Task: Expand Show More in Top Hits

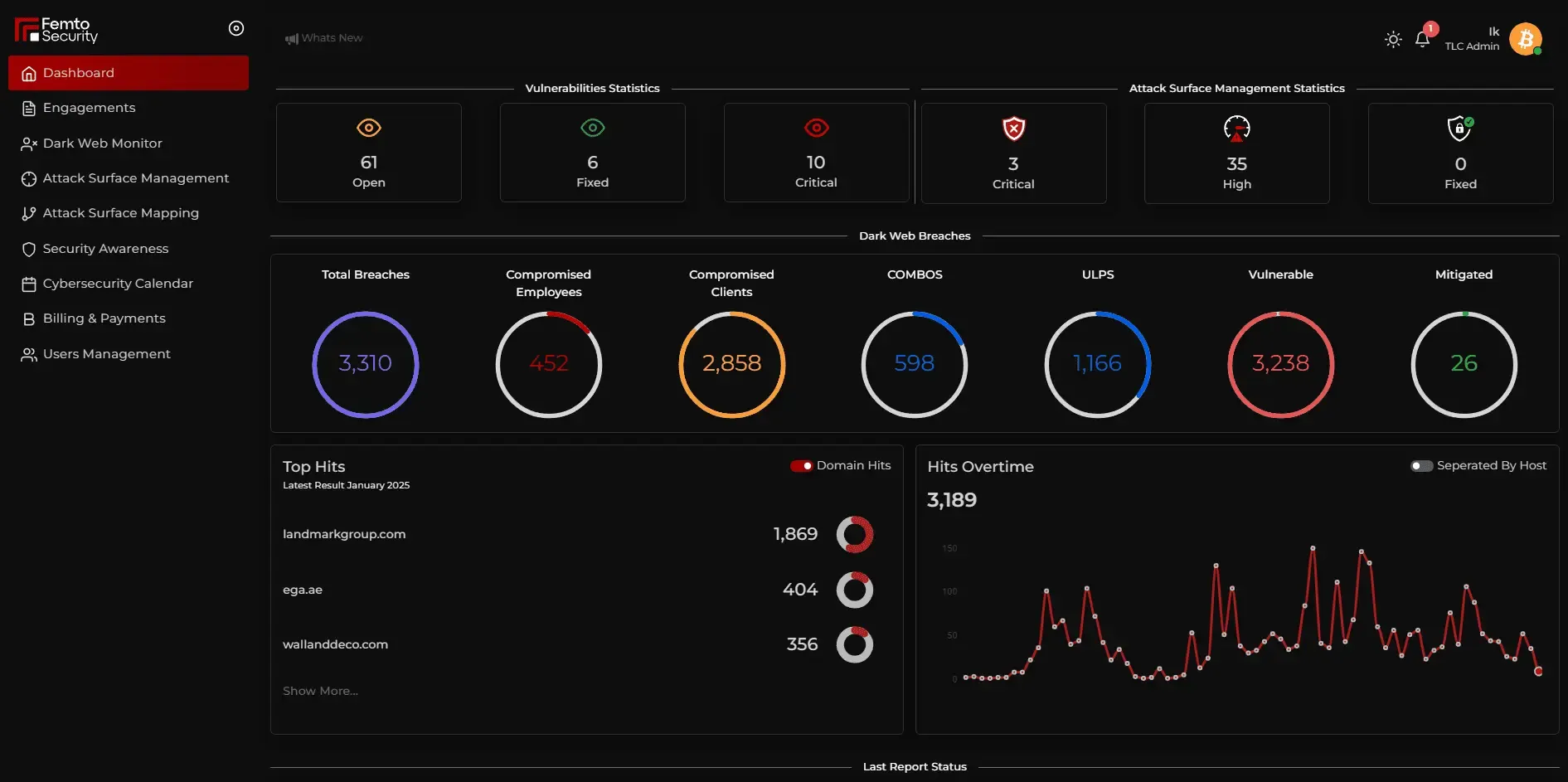Action: pos(320,690)
